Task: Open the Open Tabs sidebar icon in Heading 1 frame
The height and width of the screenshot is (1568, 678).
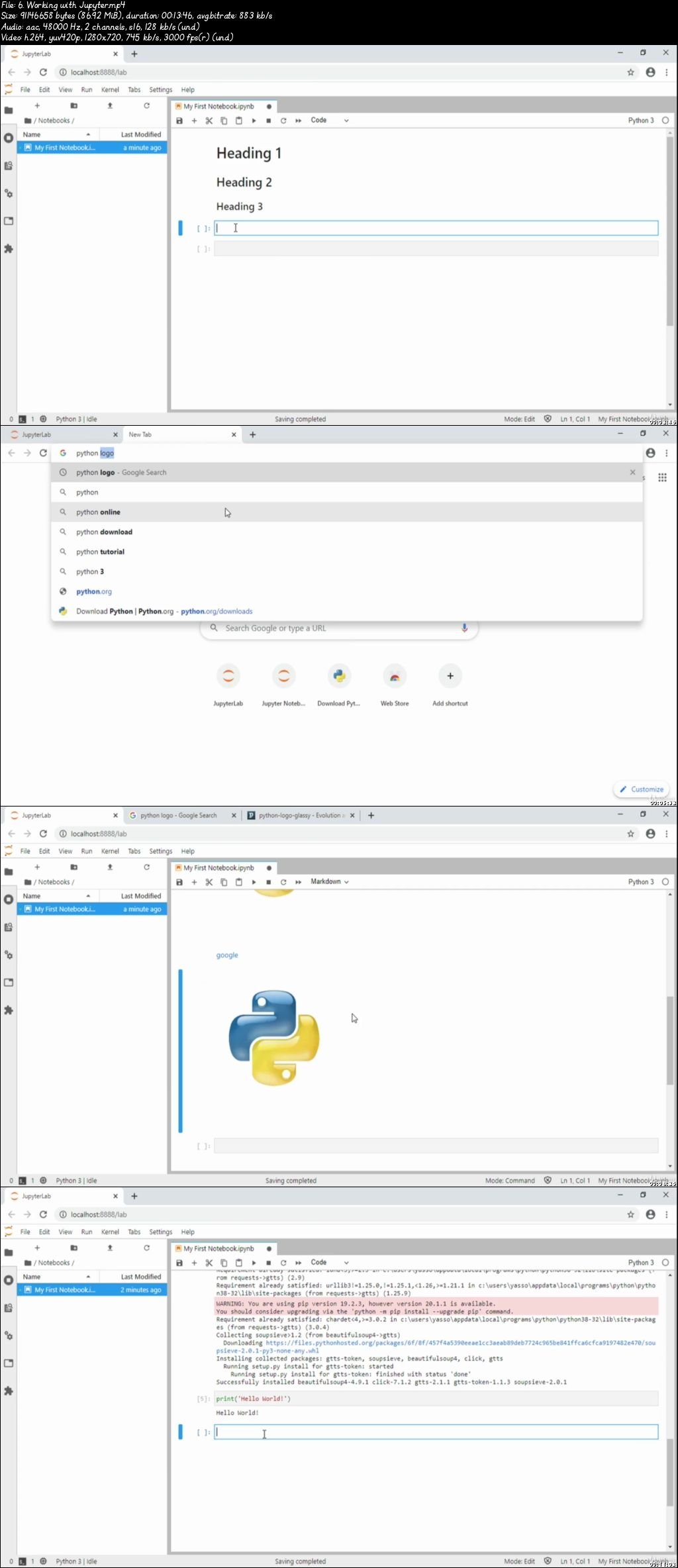Action: tap(9, 221)
